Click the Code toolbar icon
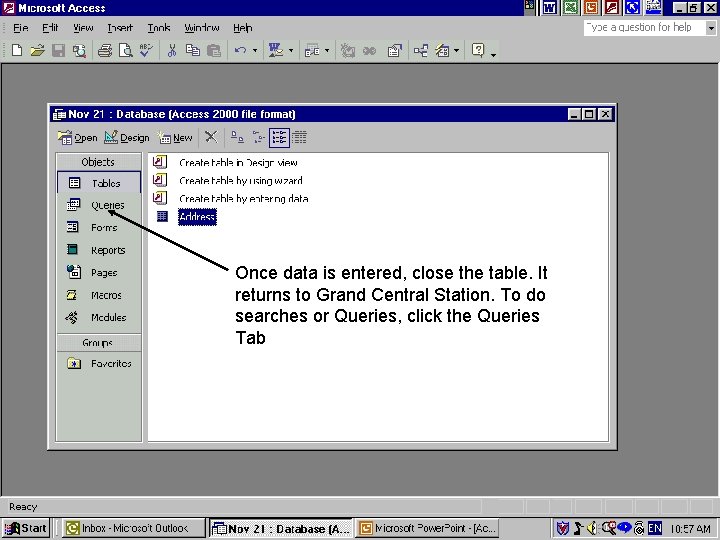The height and width of the screenshot is (540, 720). [348, 50]
